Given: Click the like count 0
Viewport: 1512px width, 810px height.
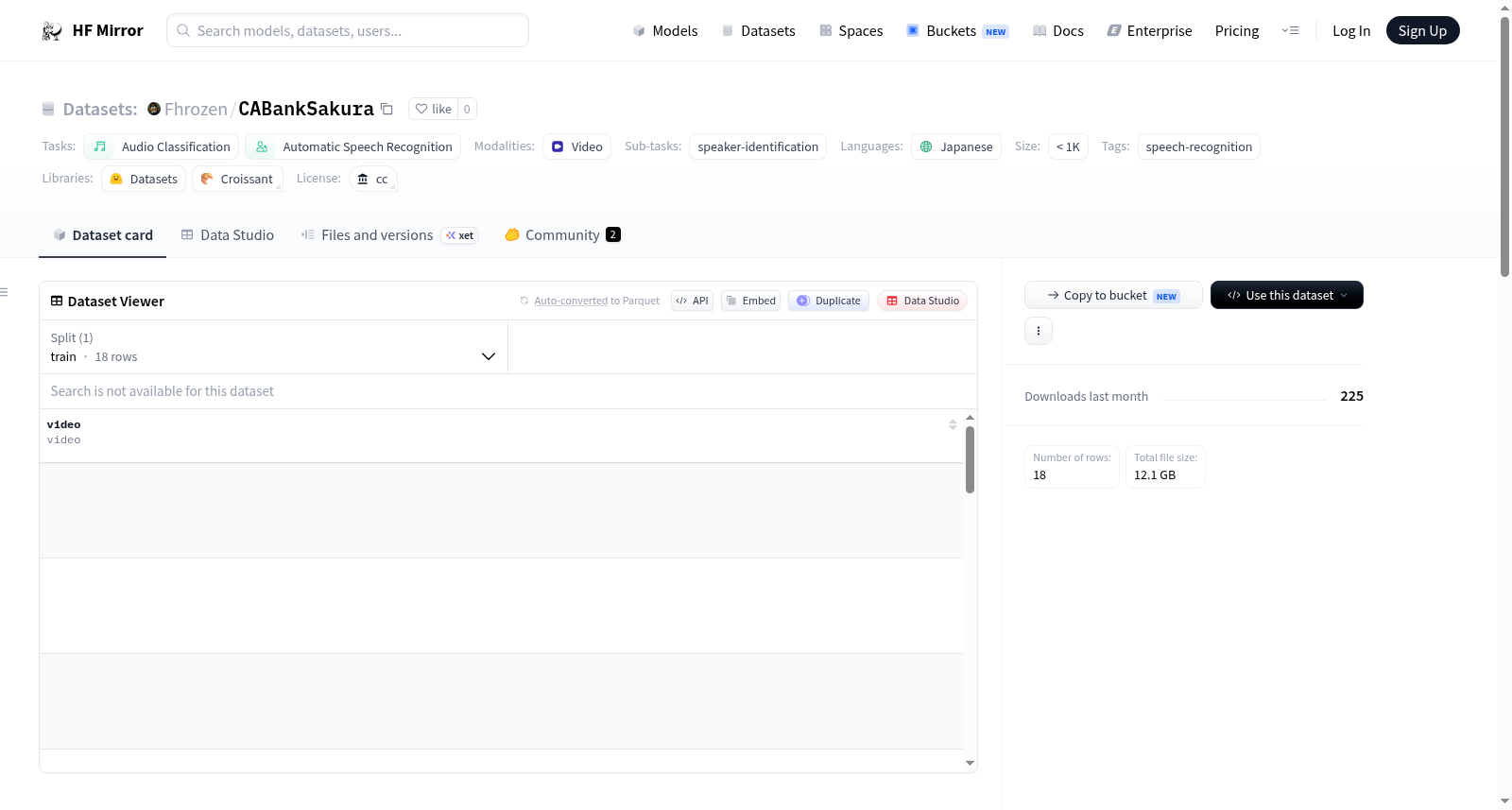Looking at the screenshot, I should pyautogui.click(x=467, y=109).
